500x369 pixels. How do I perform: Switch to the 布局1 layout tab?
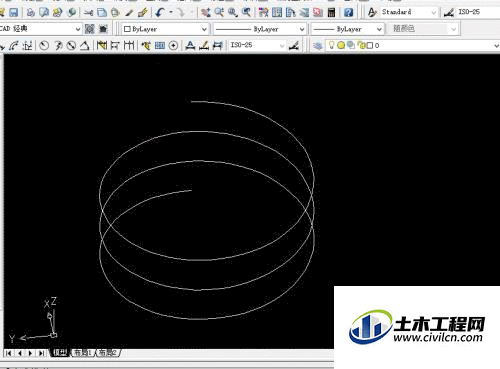[82, 353]
